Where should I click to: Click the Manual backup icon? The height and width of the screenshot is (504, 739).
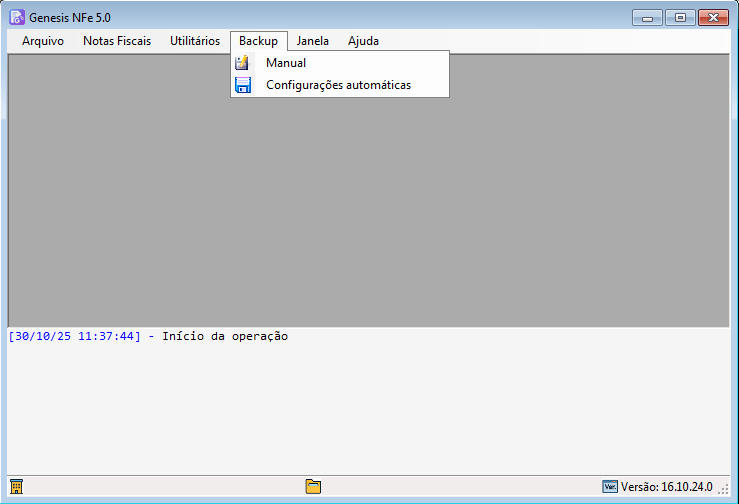242,63
